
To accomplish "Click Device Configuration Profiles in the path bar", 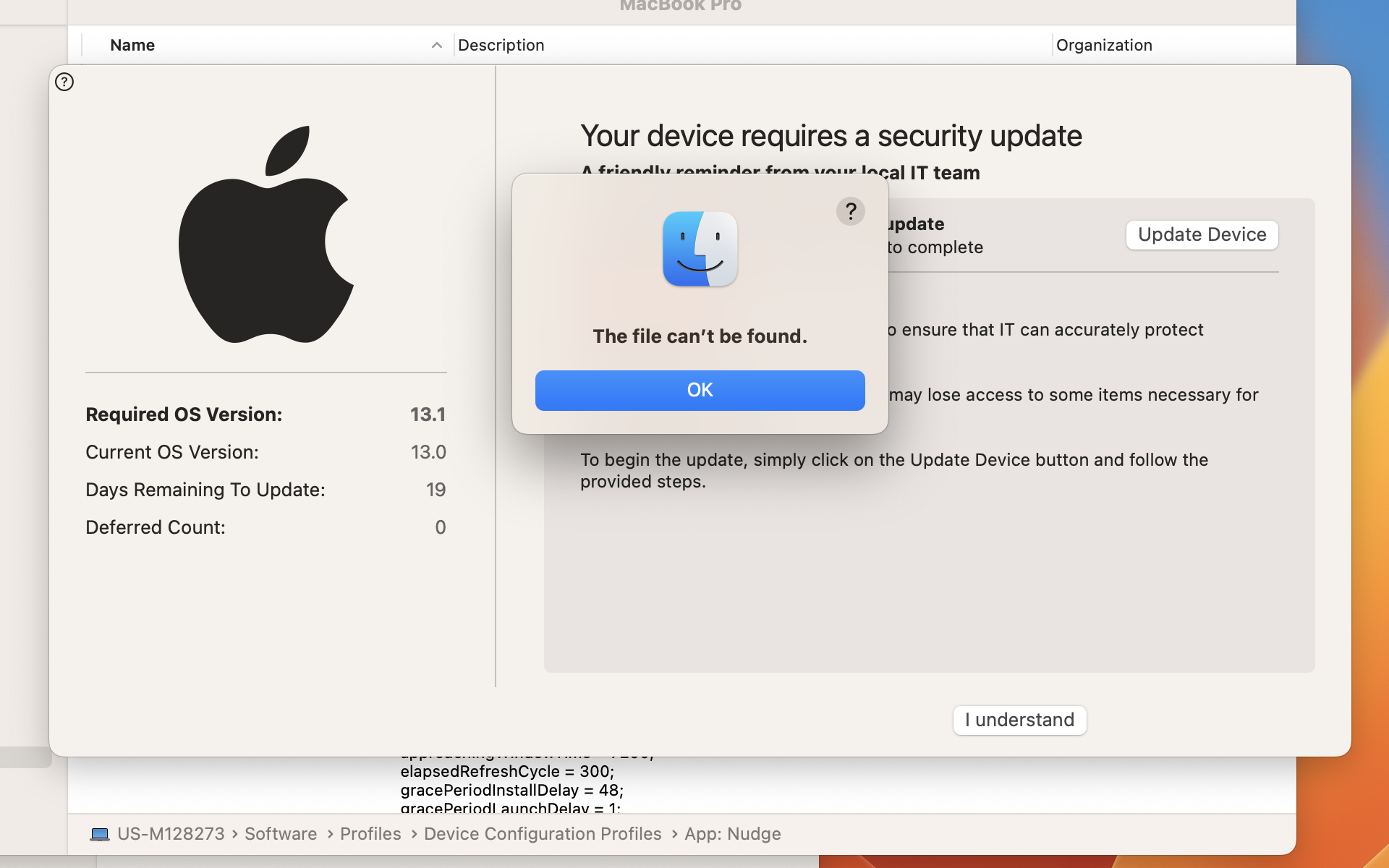I will [542, 833].
